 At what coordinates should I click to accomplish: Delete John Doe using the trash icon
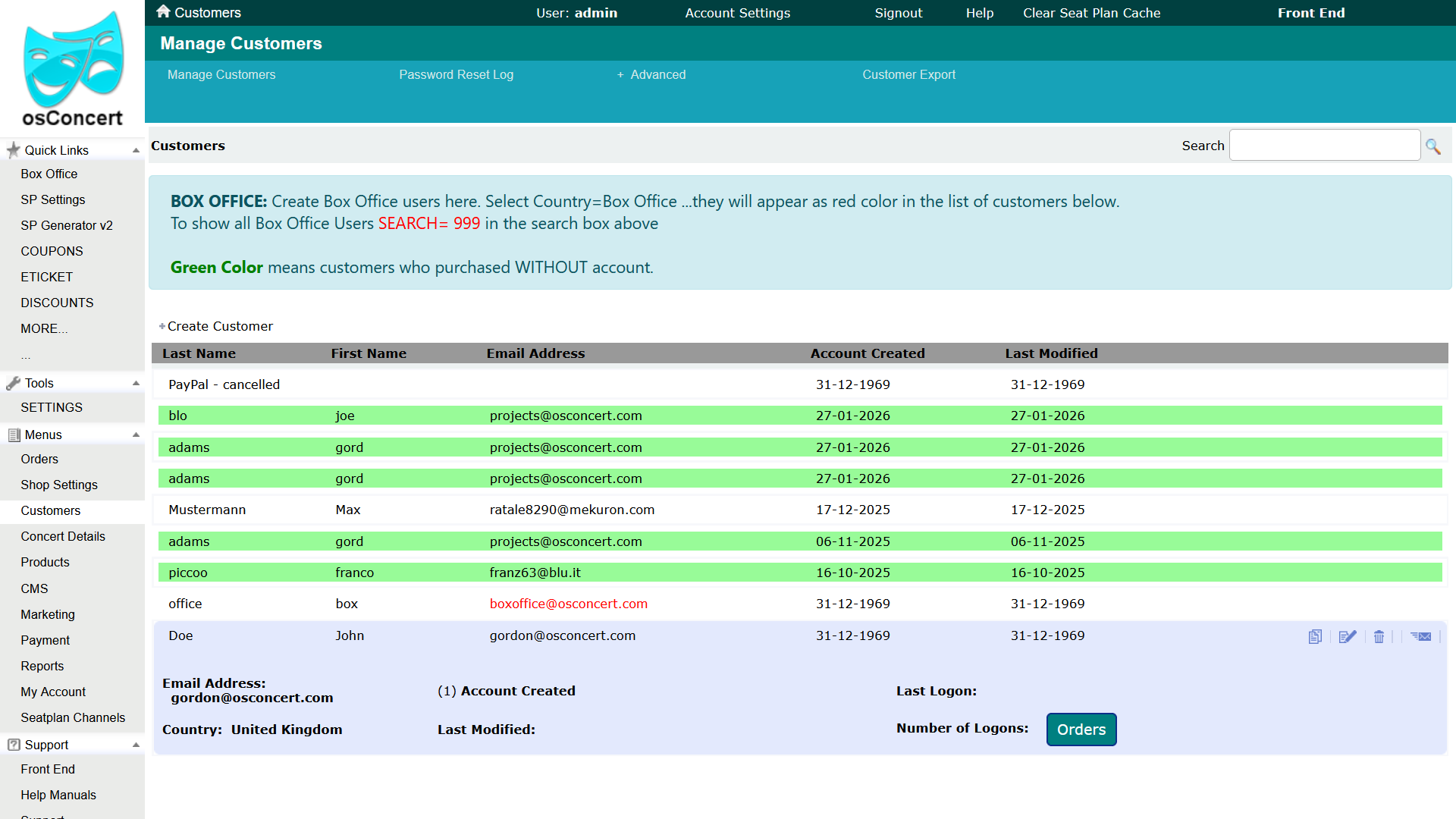click(1379, 636)
